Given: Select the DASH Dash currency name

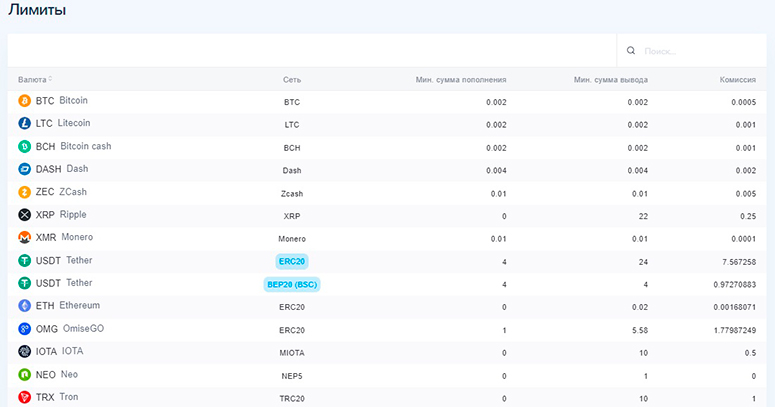Looking at the screenshot, I should pos(62,169).
